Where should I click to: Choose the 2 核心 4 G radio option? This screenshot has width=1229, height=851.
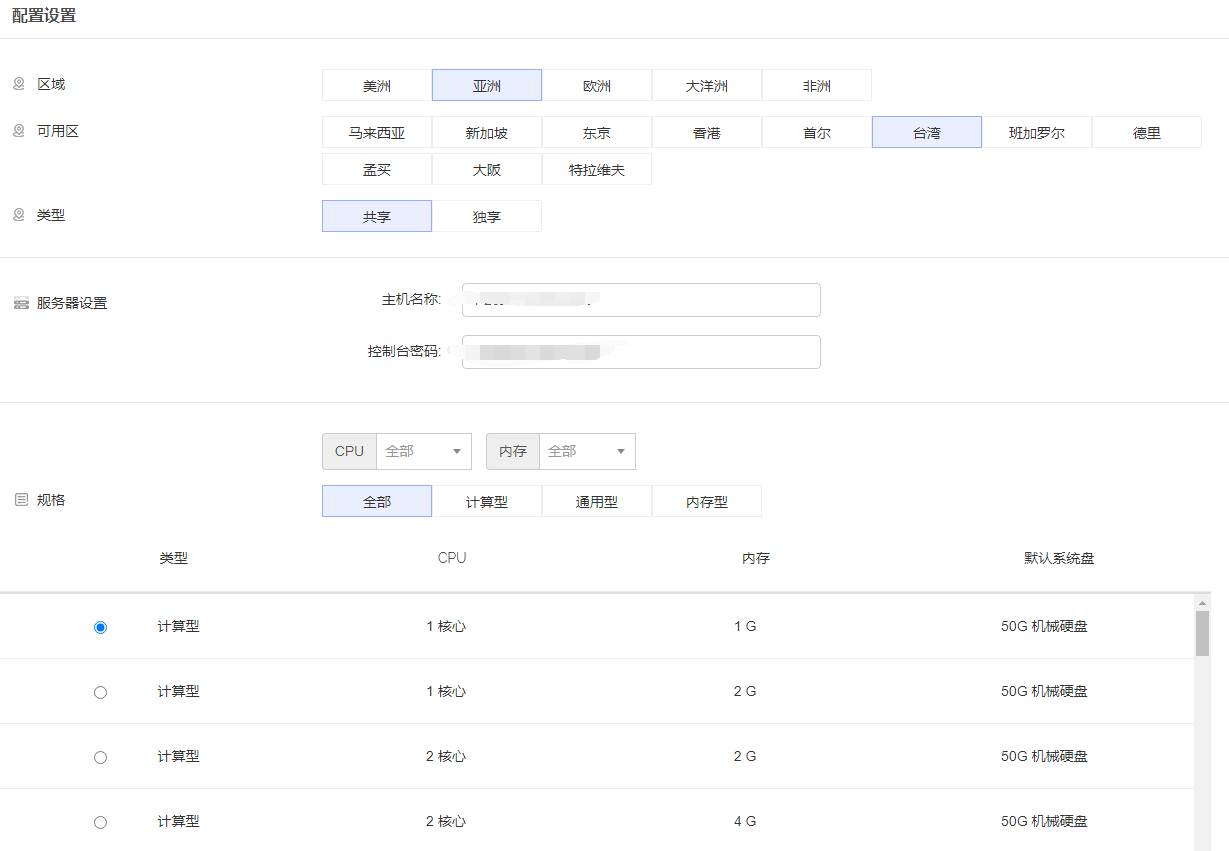(x=100, y=822)
